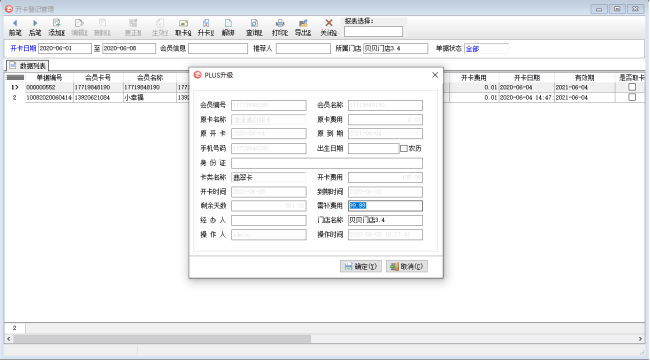Click the 删除 delete toolbar icon
Viewport: 650px width, 361px height.
pos(102,27)
